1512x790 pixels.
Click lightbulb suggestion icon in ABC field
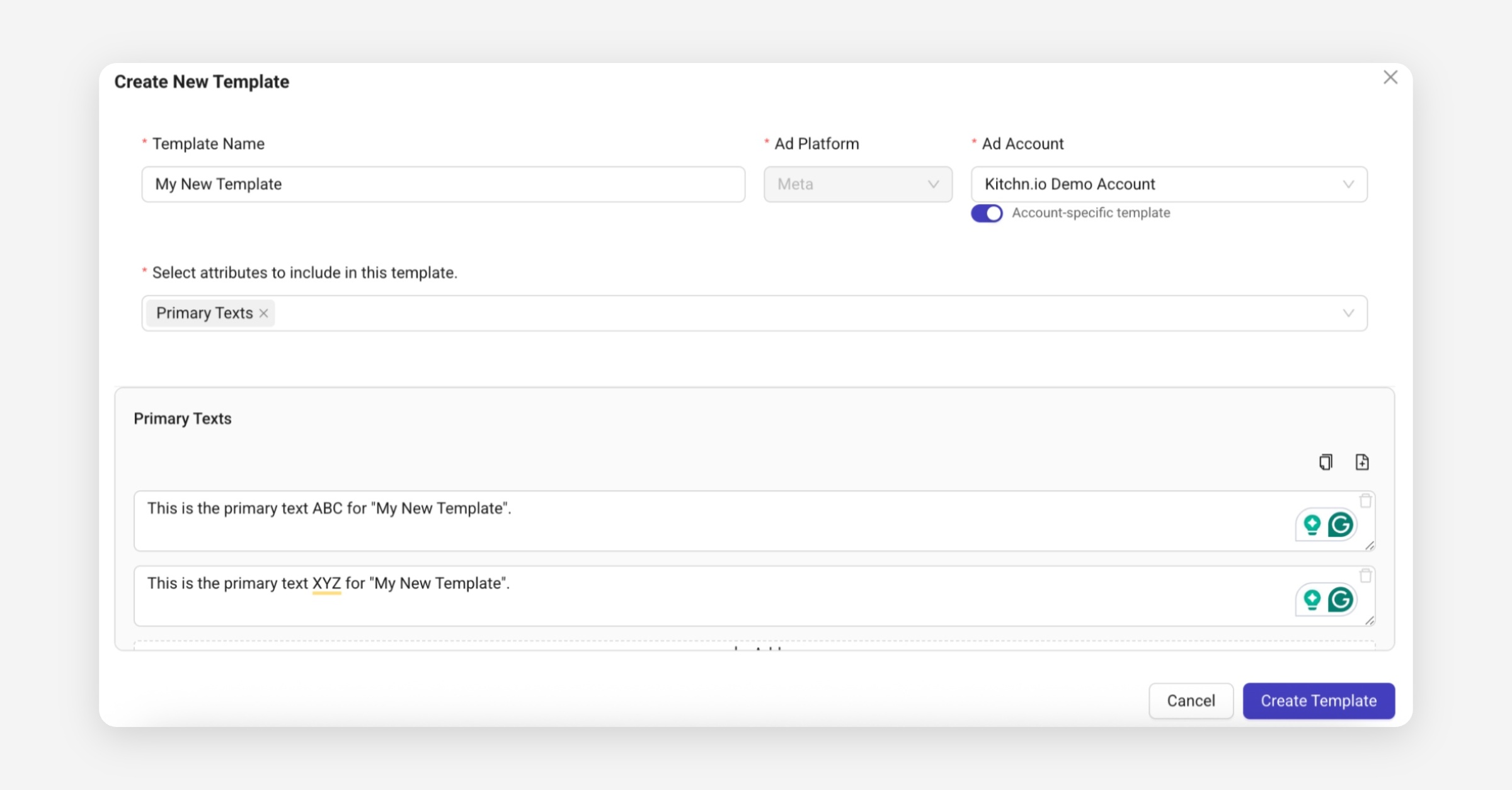coord(1312,525)
